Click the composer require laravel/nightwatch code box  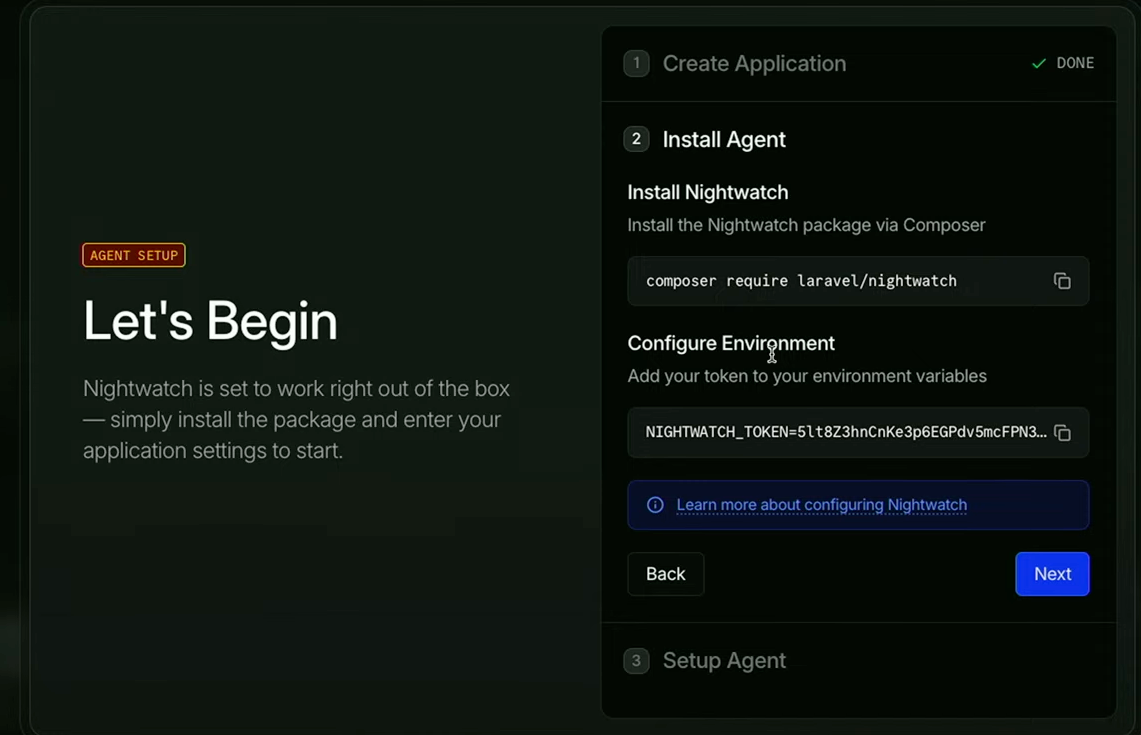tap(858, 281)
